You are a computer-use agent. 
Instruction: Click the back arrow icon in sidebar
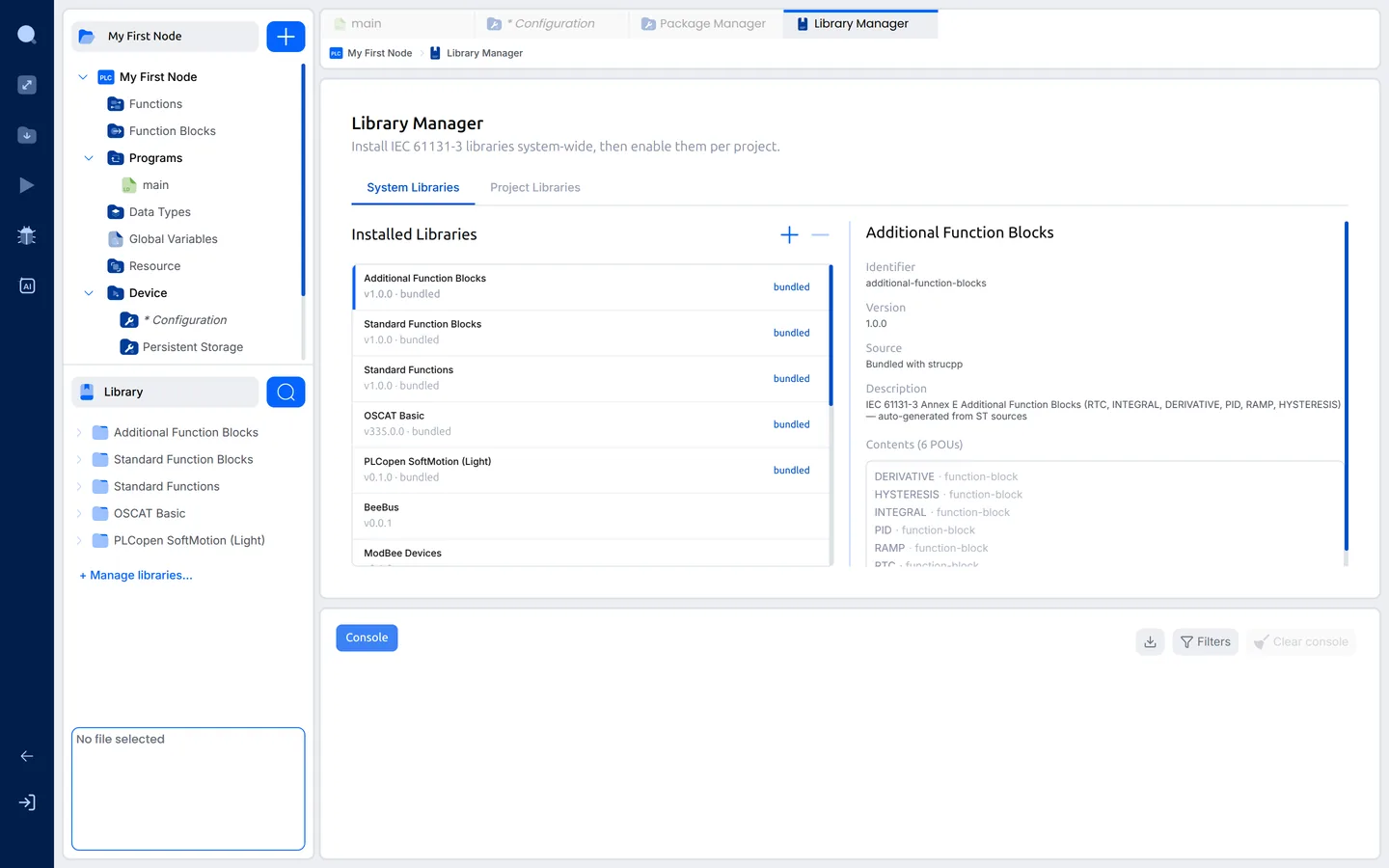point(27,756)
